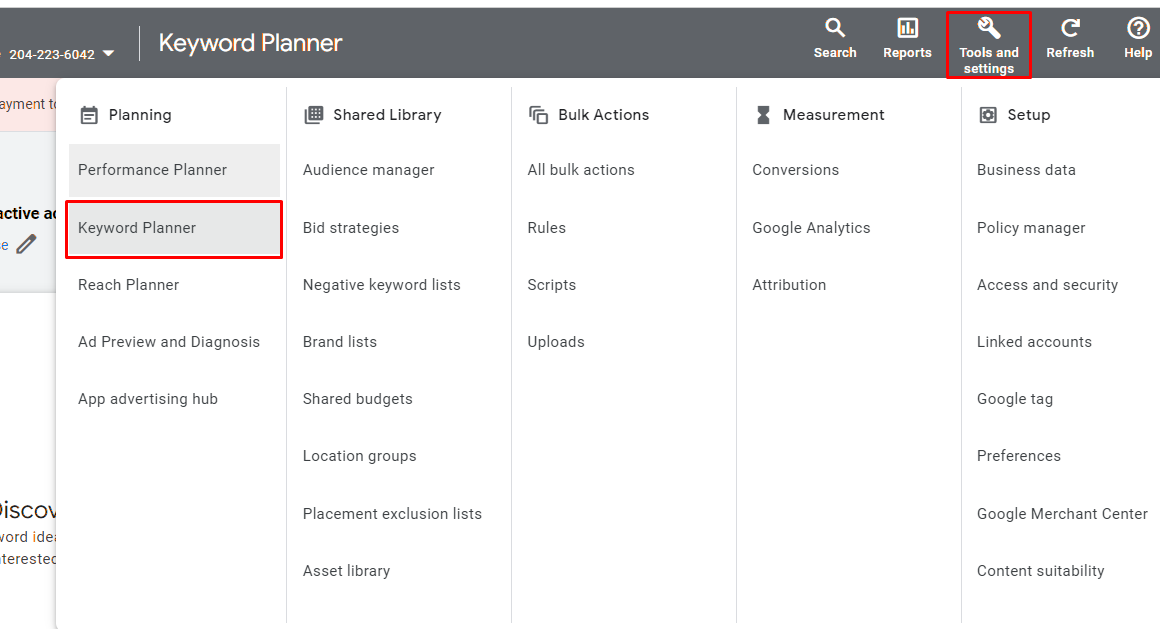Open Access and security
Image resolution: width=1160 pixels, height=629 pixels.
click(x=1047, y=285)
